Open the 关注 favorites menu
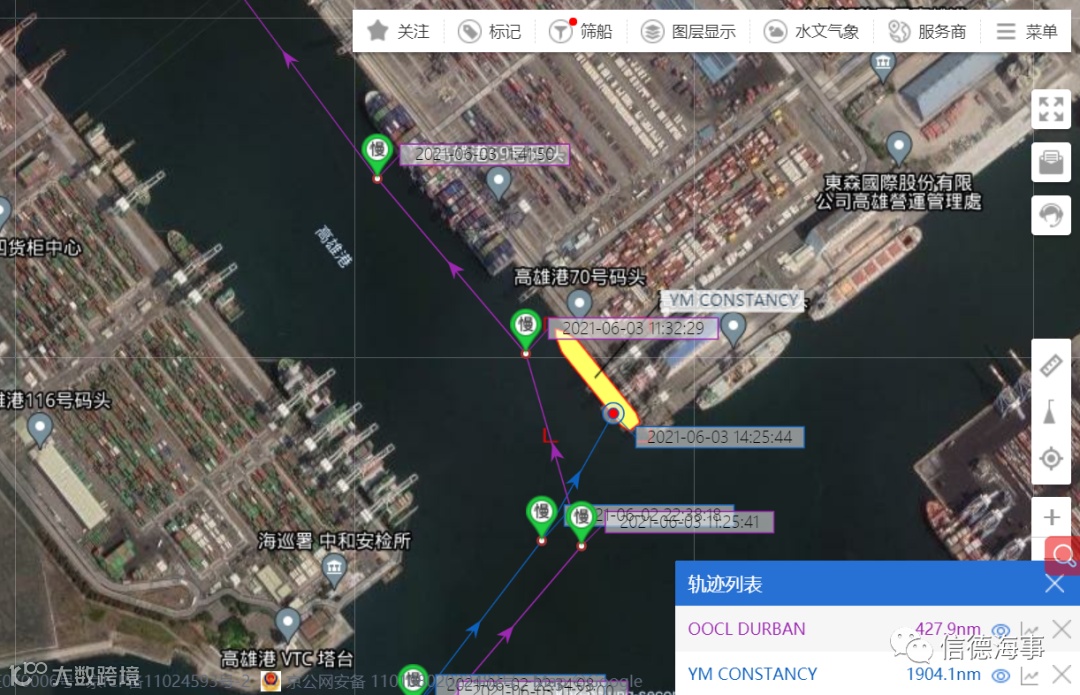 click(398, 31)
